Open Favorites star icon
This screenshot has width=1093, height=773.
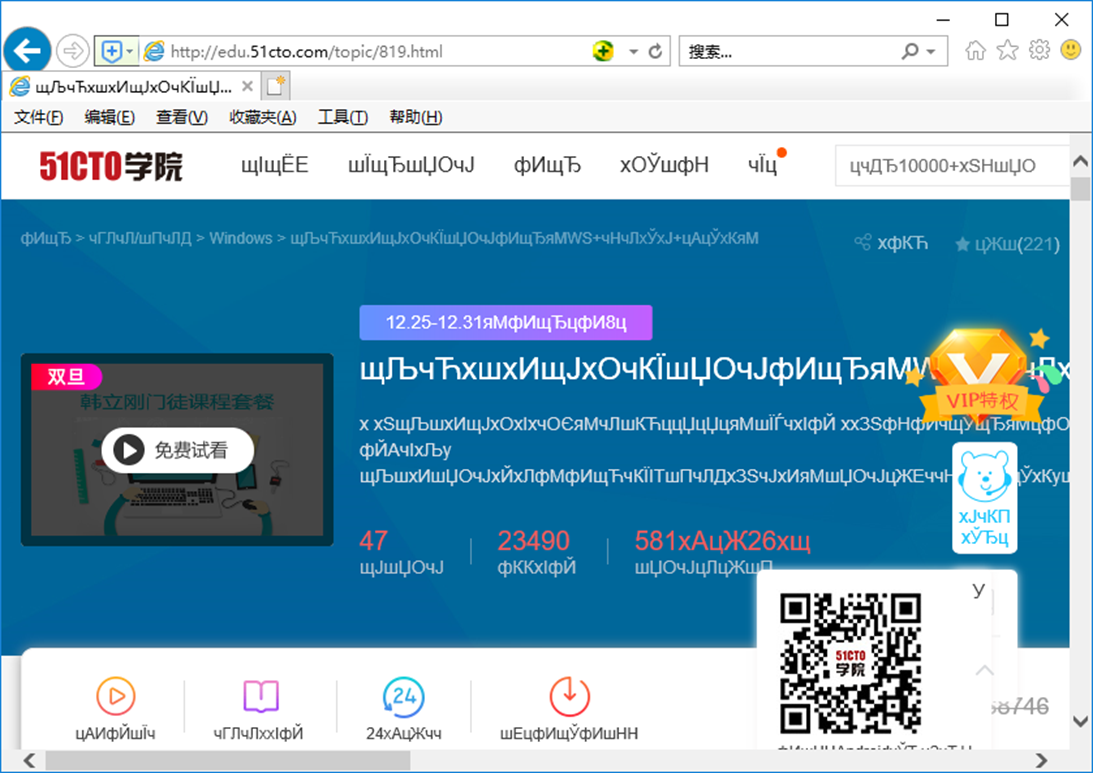pos(1007,50)
